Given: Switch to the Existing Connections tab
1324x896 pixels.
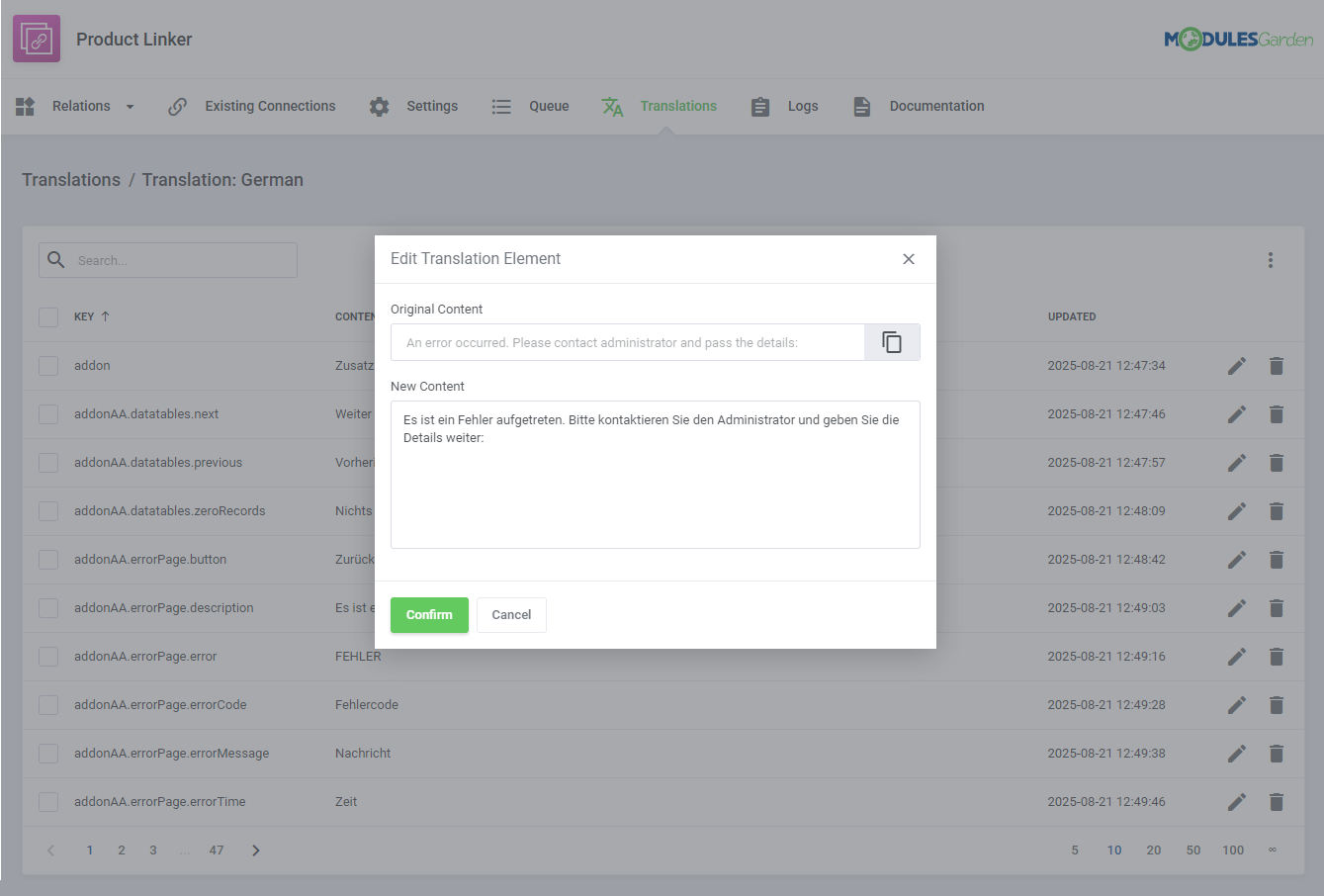Looking at the screenshot, I should pos(269,106).
